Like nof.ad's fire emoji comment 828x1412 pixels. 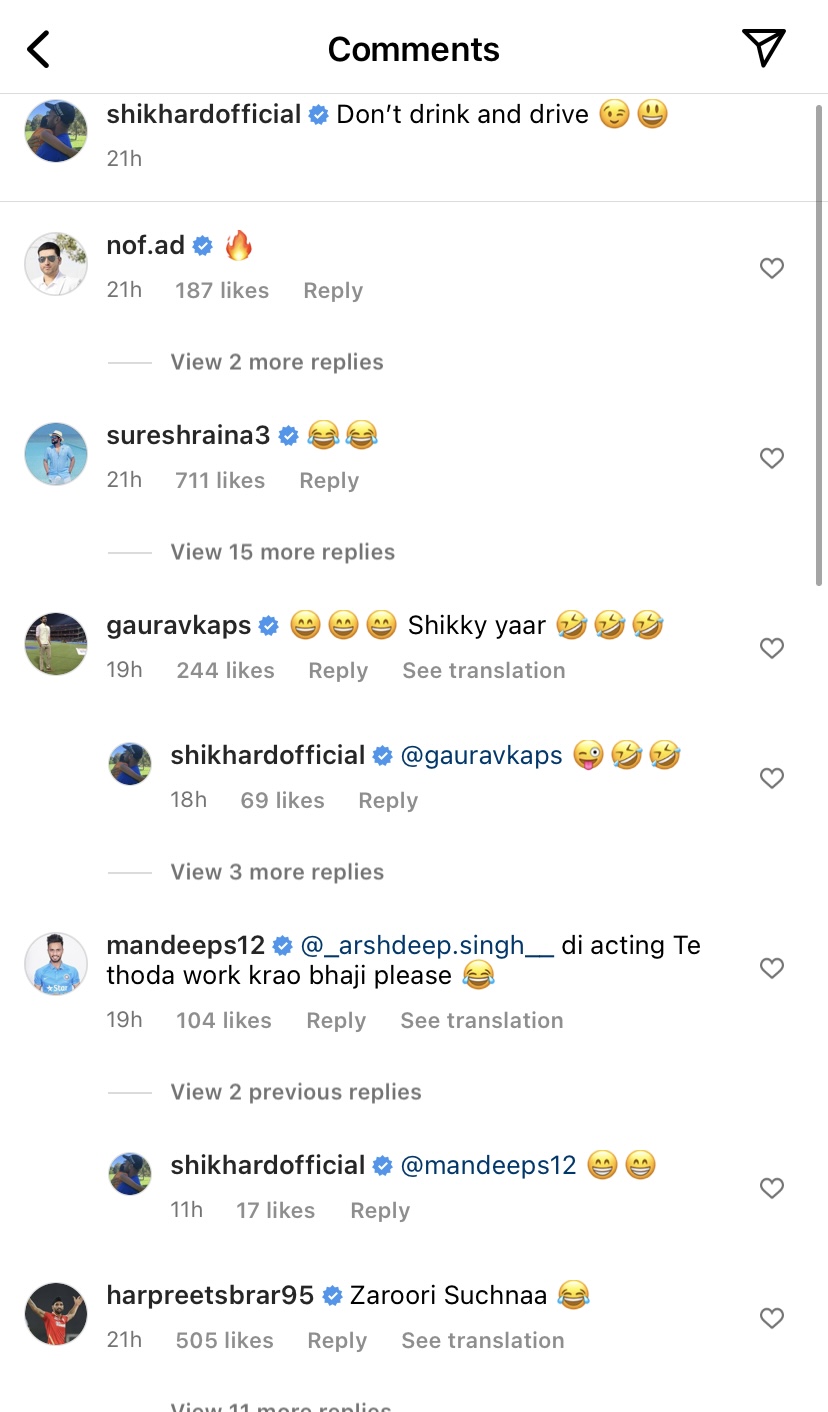pyautogui.click(x=771, y=268)
